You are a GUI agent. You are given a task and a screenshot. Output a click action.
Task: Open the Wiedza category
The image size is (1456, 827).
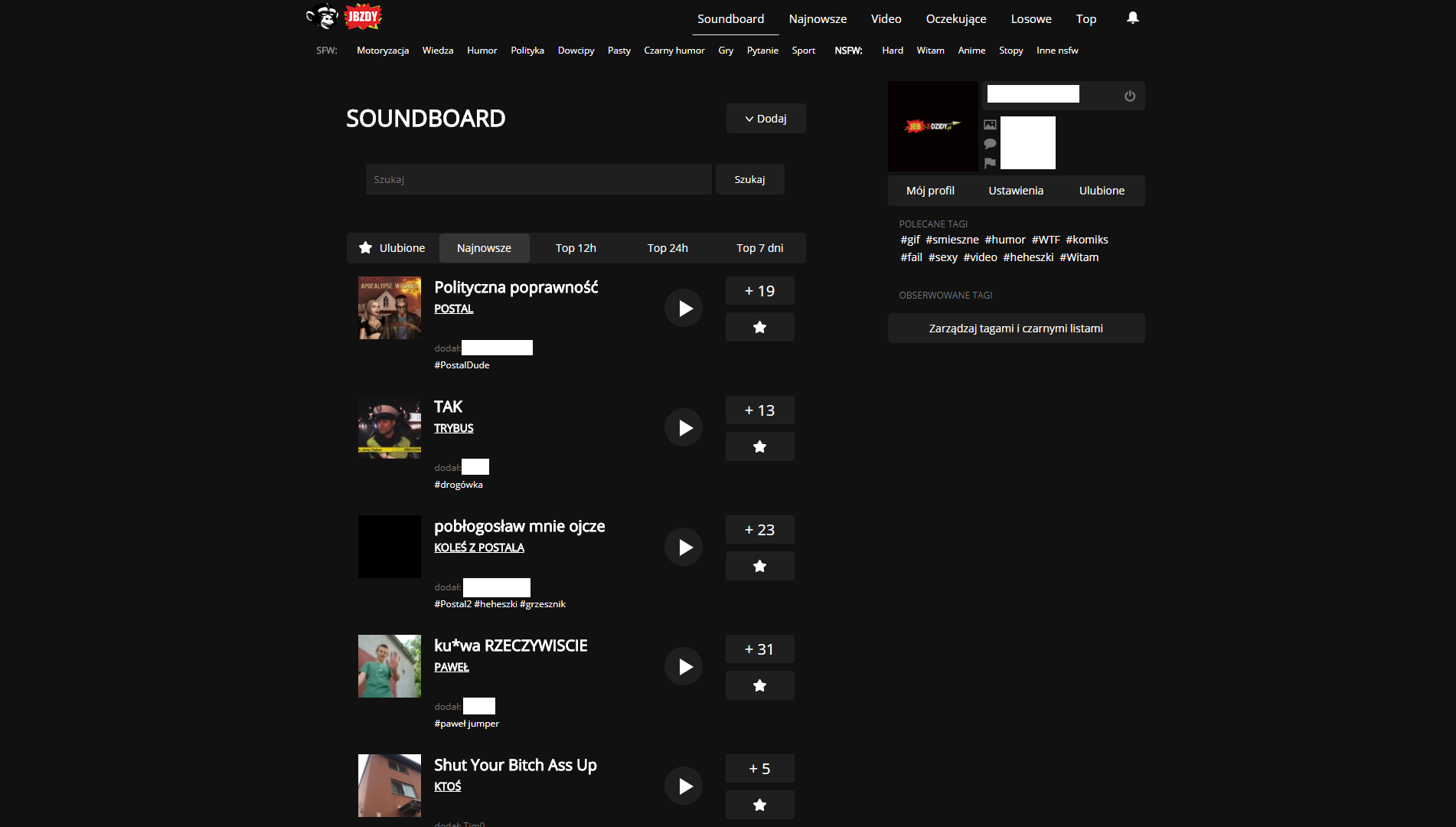pyautogui.click(x=438, y=51)
